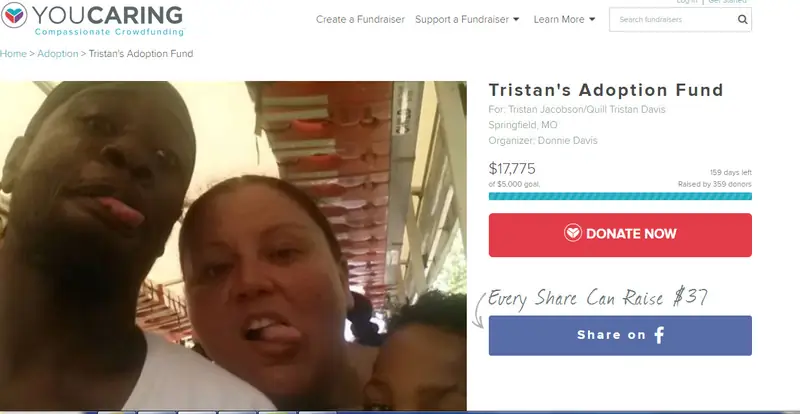This screenshot has height=414, width=800.
Task: Click the Donate Now button
Action: click(x=620, y=235)
